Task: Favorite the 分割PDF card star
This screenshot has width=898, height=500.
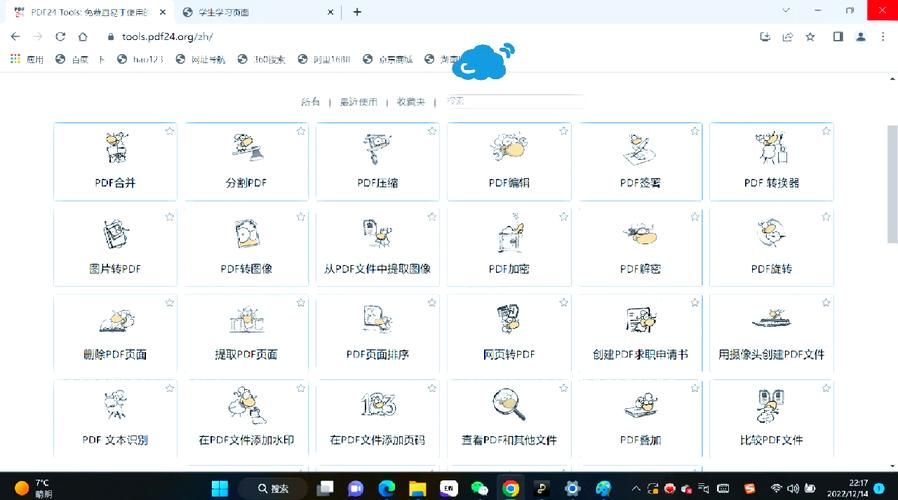Action: point(301,131)
